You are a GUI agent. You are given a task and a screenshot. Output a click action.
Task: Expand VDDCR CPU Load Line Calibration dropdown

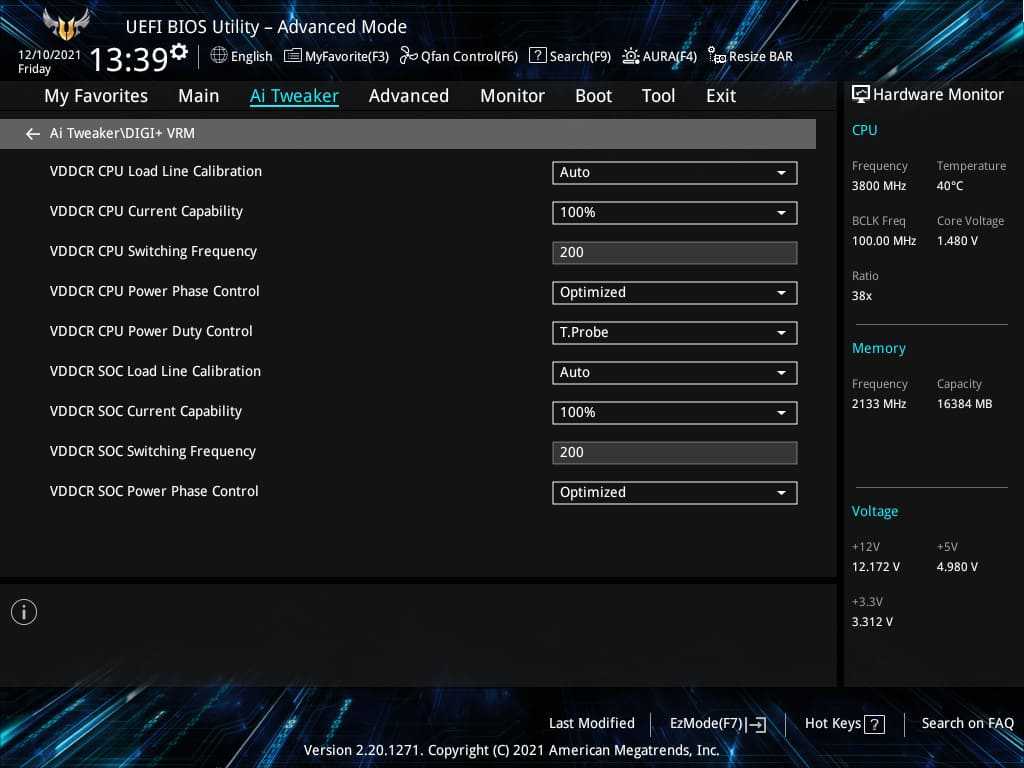point(674,173)
